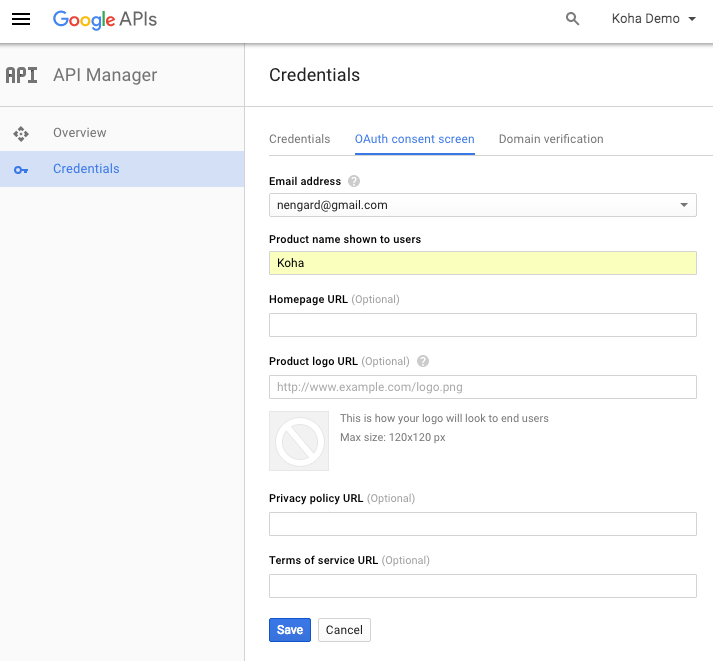The height and width of the screenshot is (661, 713).
Task: Select the OAuth consent screen tab
Action: click(x=414, y=139)
